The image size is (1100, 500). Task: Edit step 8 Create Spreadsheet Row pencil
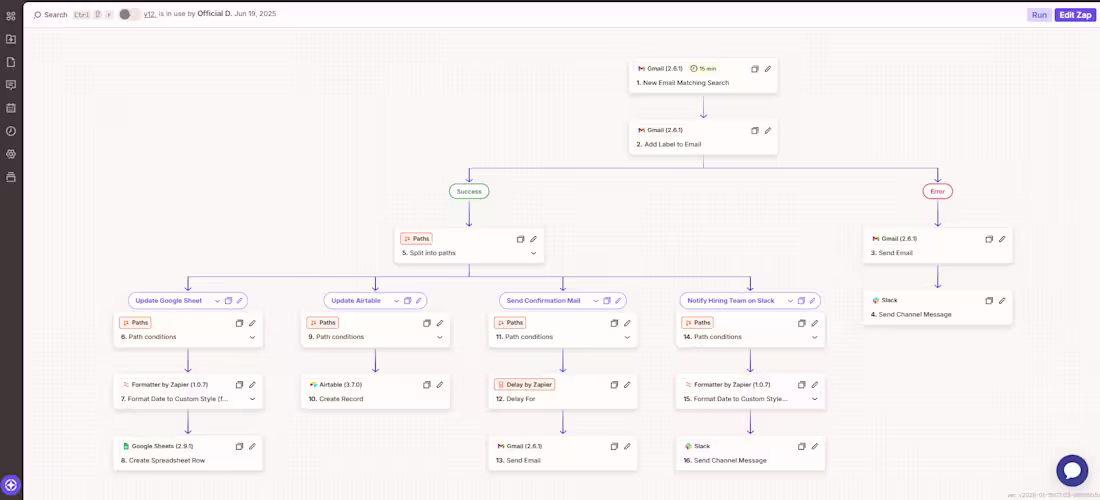252,446
